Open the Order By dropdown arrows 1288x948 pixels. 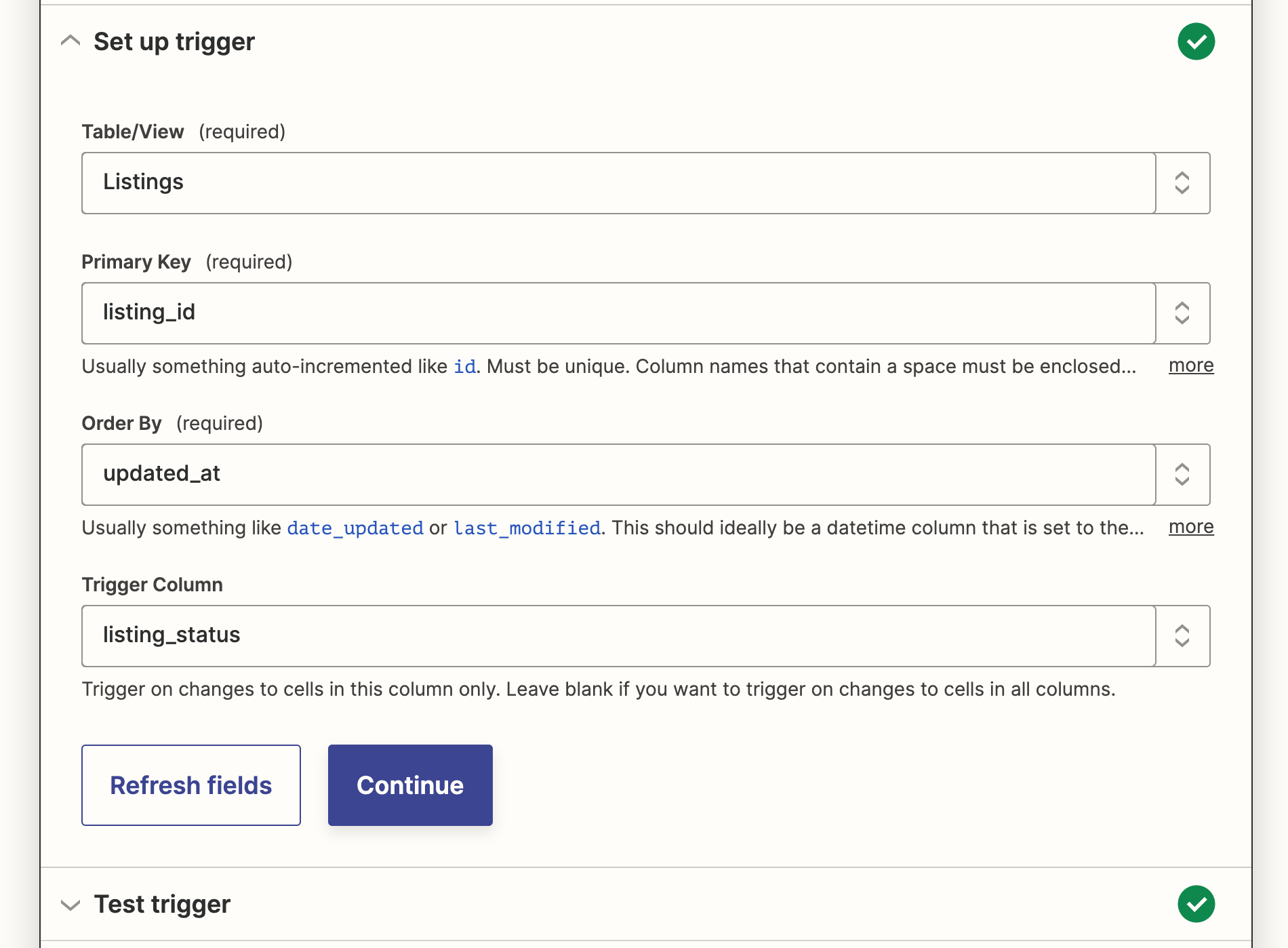pyautogui.click(x=1183, y=475)
